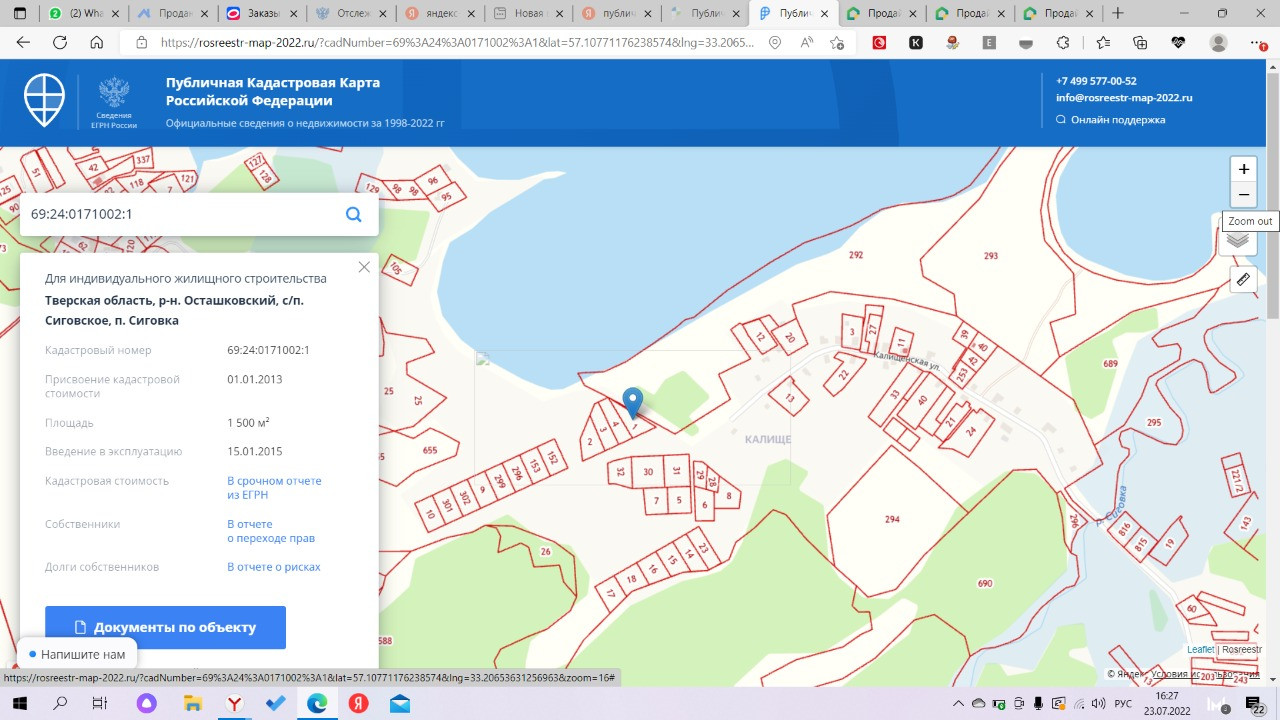Click the search magnifier icon in cadastral search box
The image size is (1280, 720).
353,214
